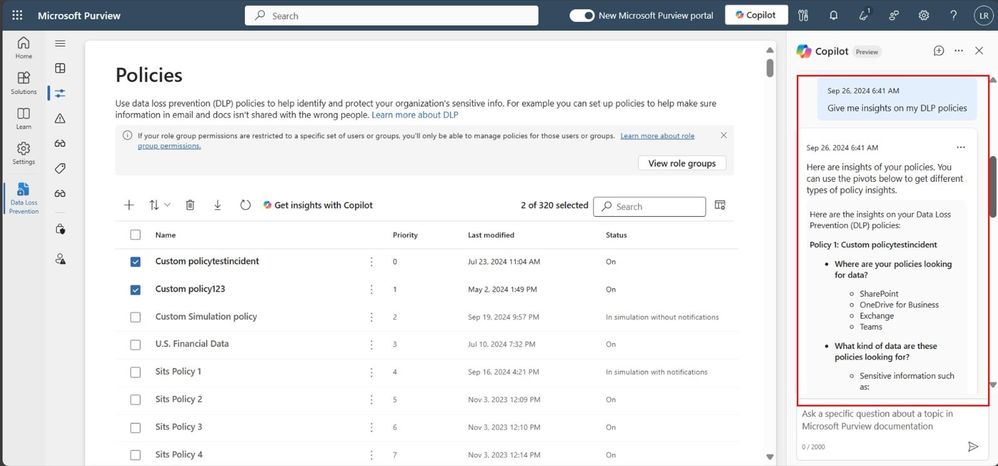Screen dimensions: 998x466
Task: Select the Policies sliders icon in subnav
Action: pyautogui.click(x=60, y=93)
